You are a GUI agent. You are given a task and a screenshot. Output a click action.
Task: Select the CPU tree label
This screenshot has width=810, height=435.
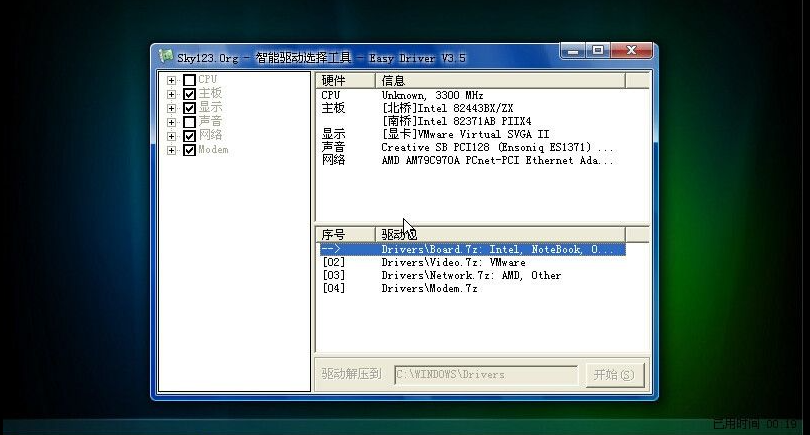click(x=208, y=80)
